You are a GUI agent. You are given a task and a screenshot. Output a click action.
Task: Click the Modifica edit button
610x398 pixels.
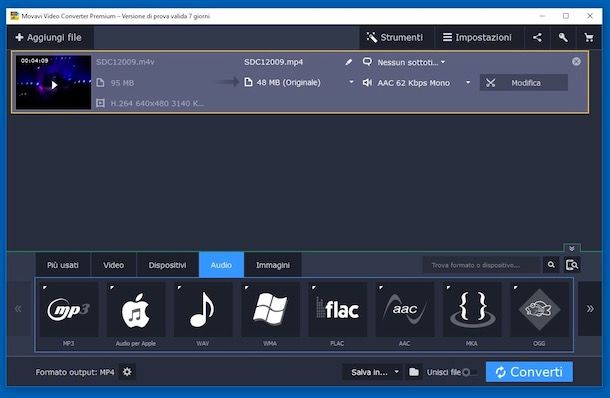[x=524, y=83]
